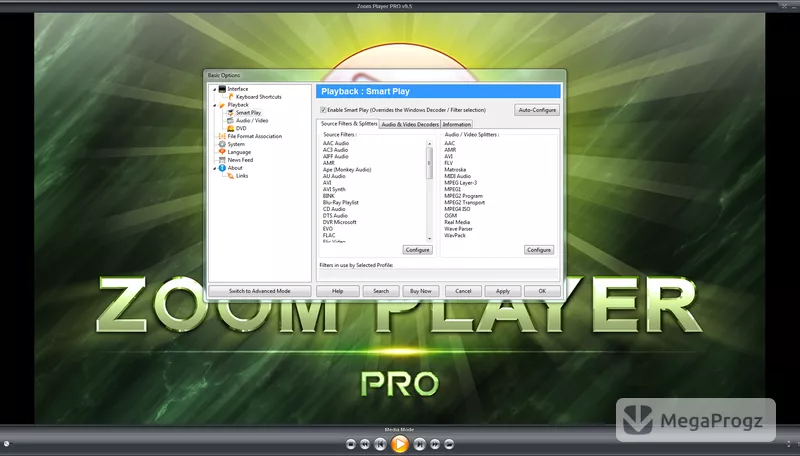
Task: Click the Open File eject-style button
Action: coord(449,444)
